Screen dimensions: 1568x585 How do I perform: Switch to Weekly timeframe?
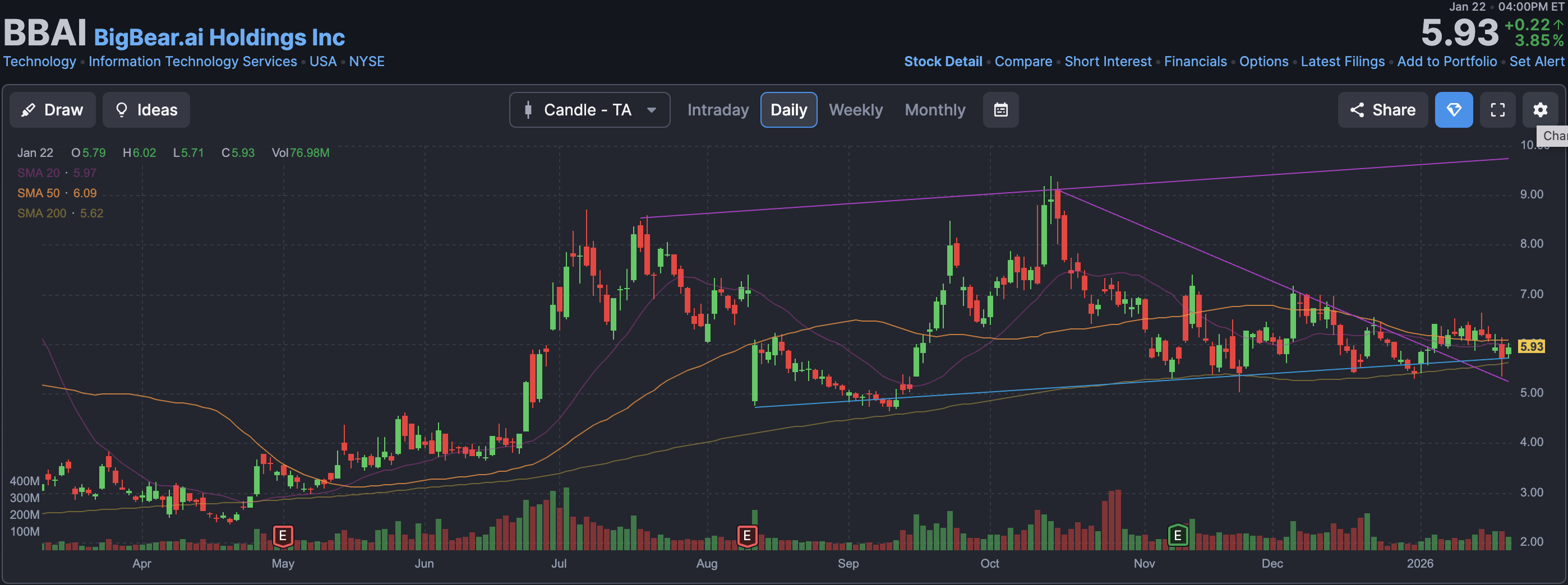point(855,110)
